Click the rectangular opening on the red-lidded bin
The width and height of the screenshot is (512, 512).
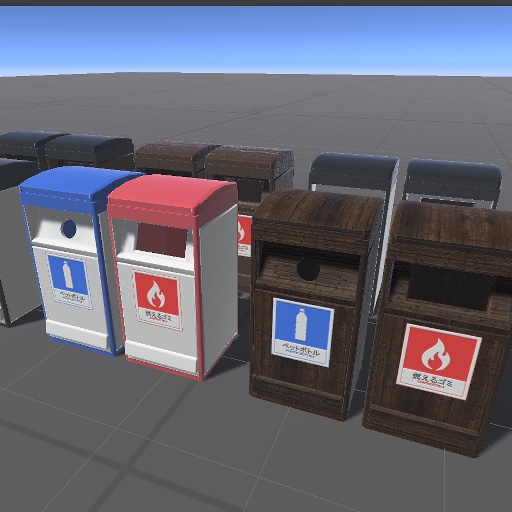[162, 239]
